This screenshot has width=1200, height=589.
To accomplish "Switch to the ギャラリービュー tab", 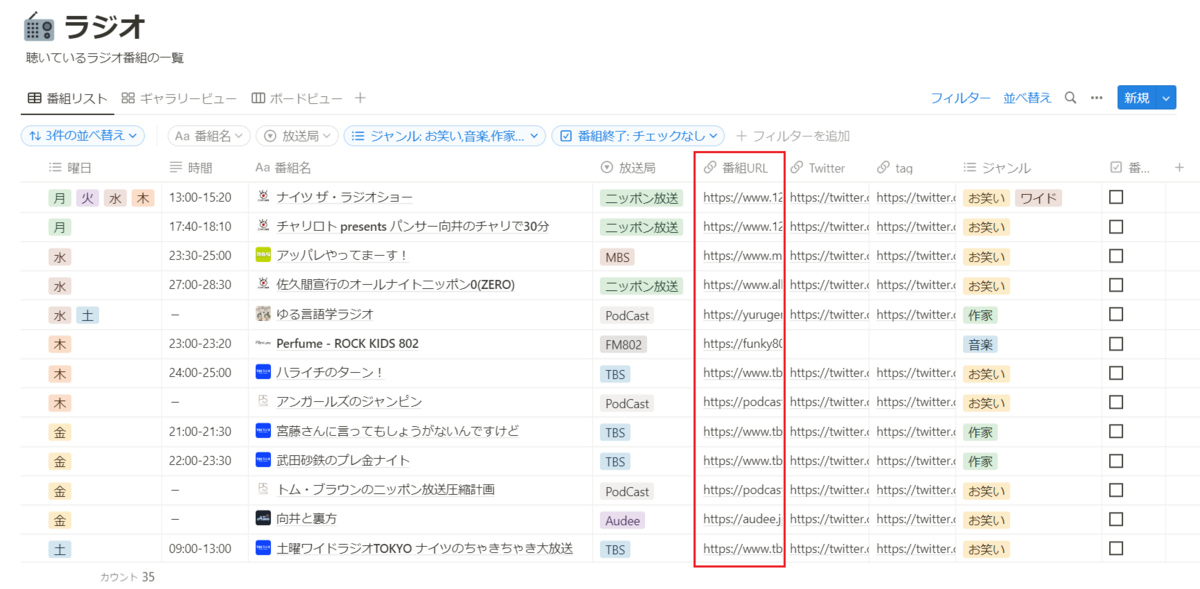I will 179,98.
